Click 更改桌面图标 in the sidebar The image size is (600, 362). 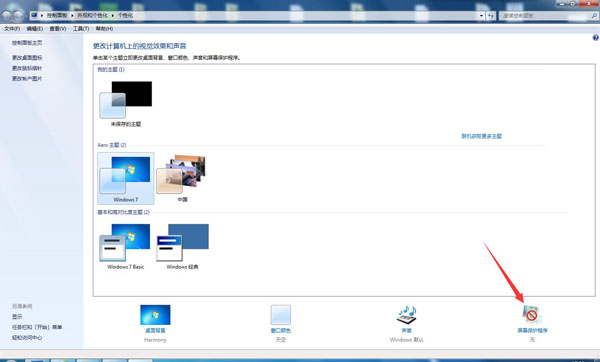coord(27,58)
